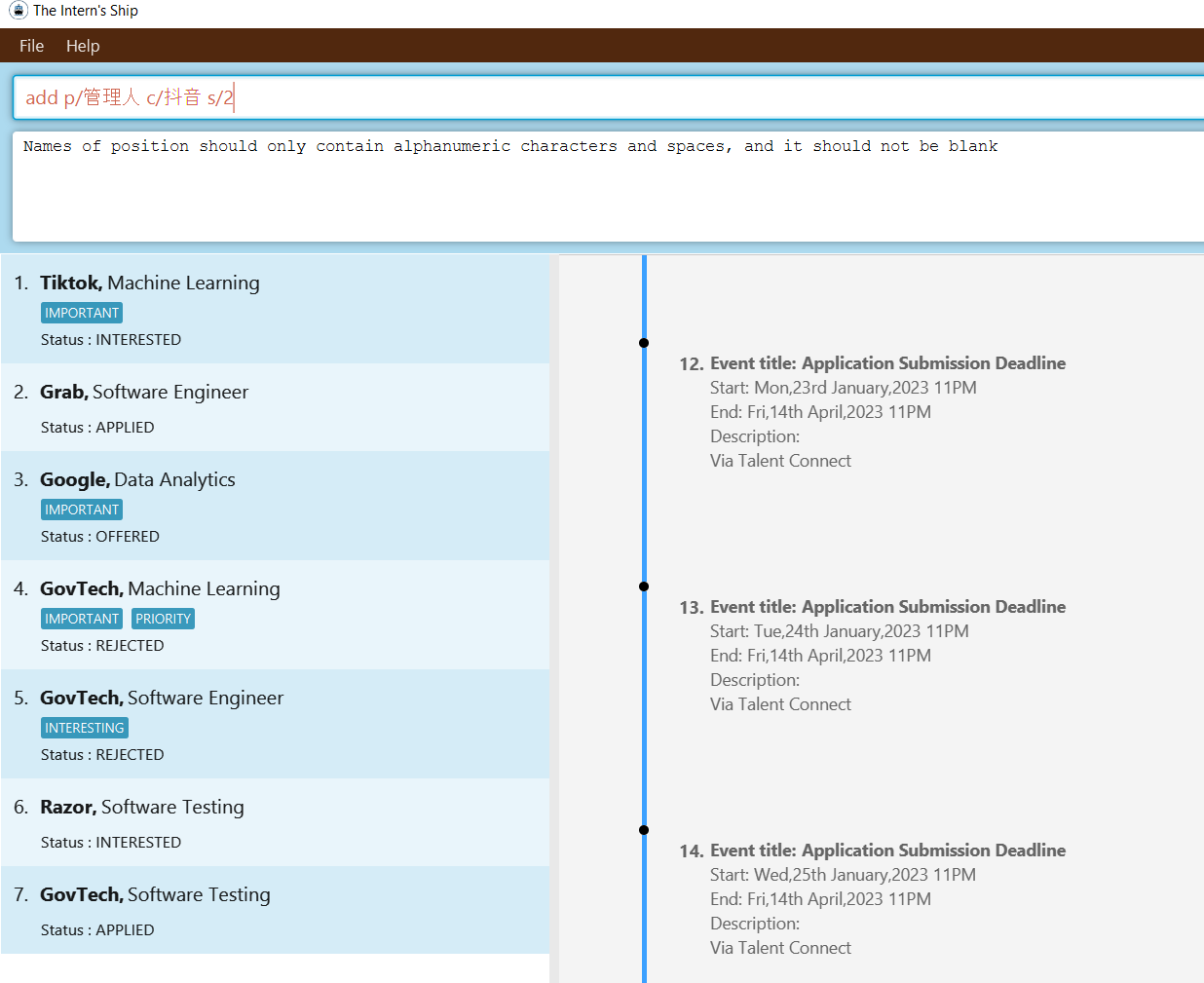Click timeline dot for event 13
1204x983 pixels.
[644, 586]
